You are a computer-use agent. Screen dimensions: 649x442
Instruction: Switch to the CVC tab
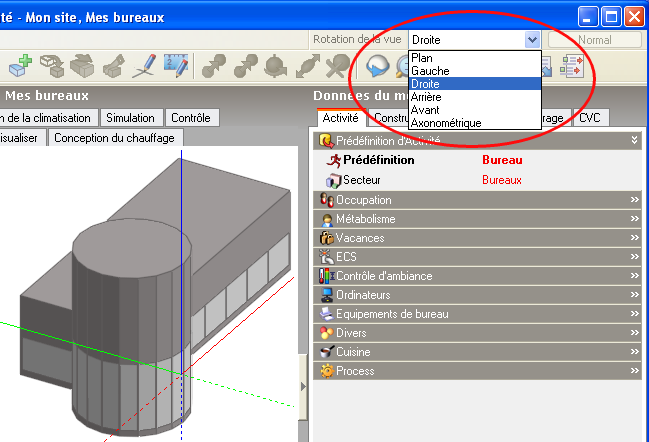(590, 118)
